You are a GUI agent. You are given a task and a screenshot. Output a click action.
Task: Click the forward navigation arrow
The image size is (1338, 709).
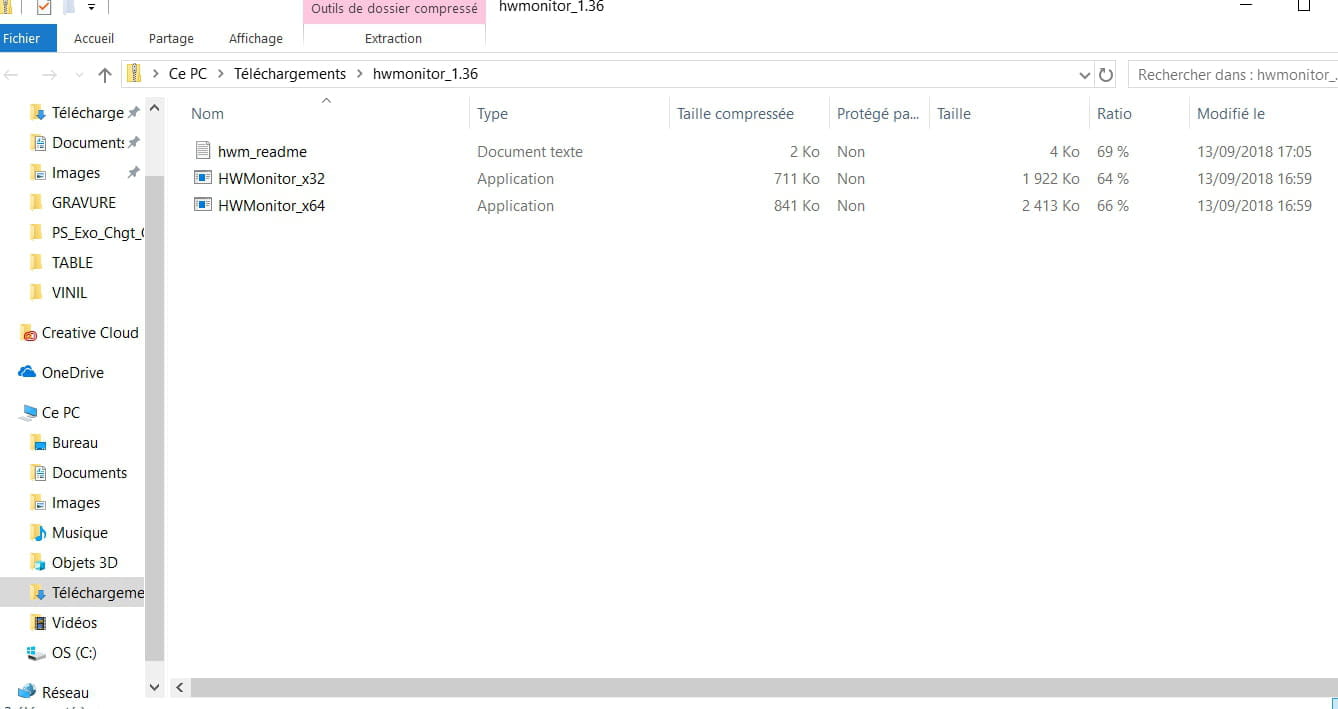(48, 75)
